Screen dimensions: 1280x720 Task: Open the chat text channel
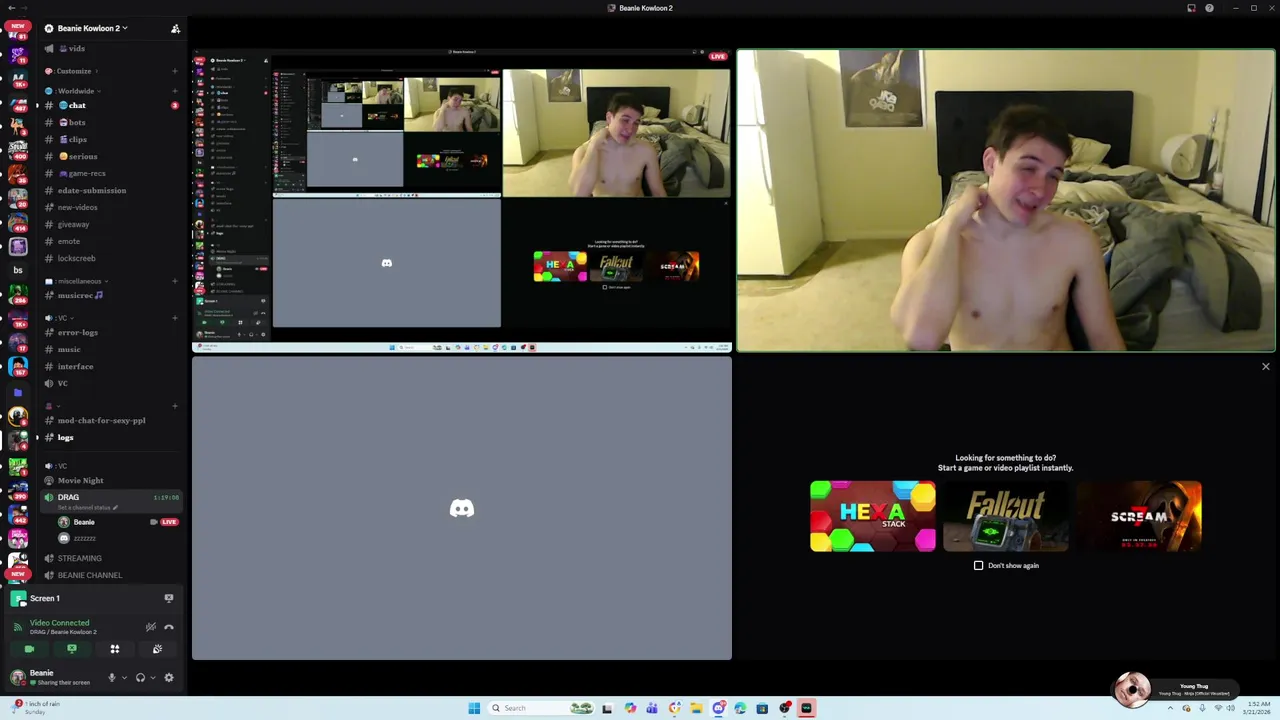(x=110, y=105)
